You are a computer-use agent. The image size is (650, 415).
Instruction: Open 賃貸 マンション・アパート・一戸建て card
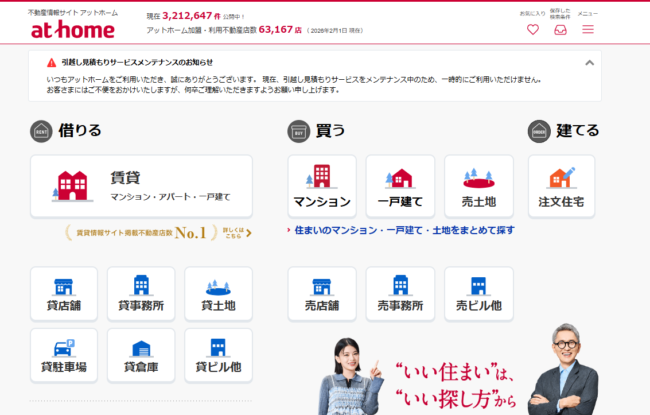141,186
